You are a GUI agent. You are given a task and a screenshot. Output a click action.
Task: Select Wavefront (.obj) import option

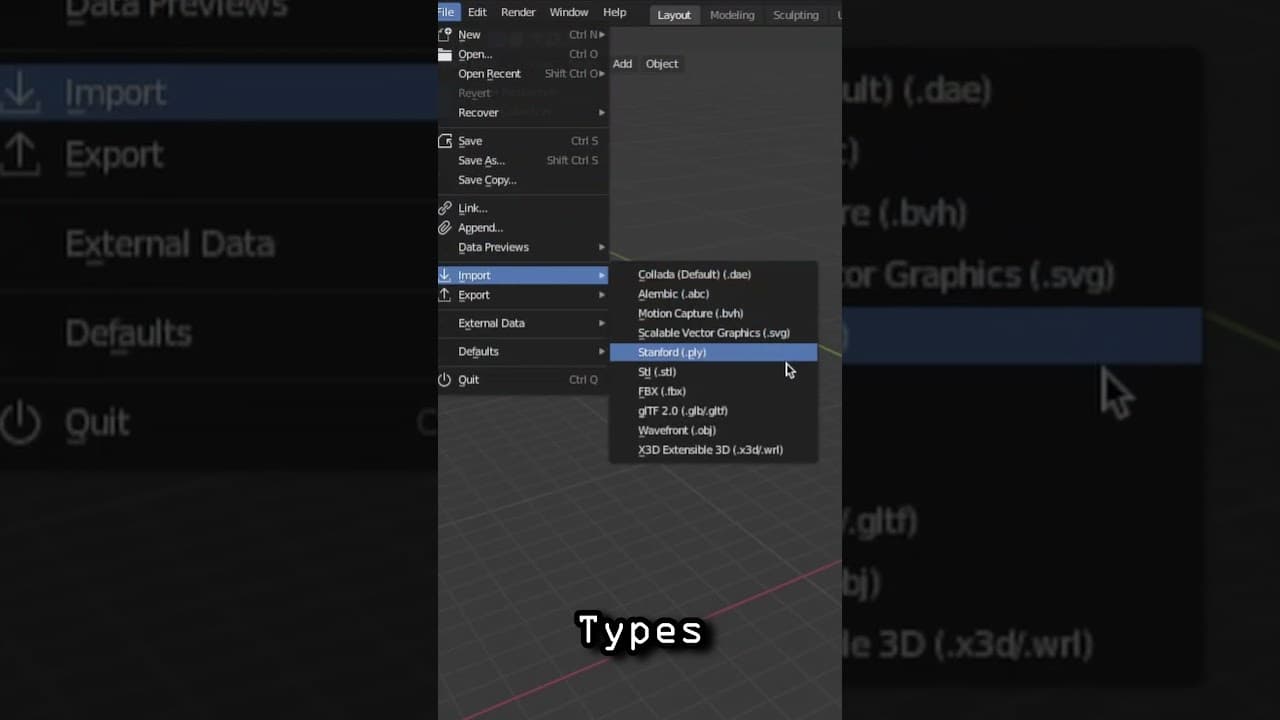click(714, 430)
